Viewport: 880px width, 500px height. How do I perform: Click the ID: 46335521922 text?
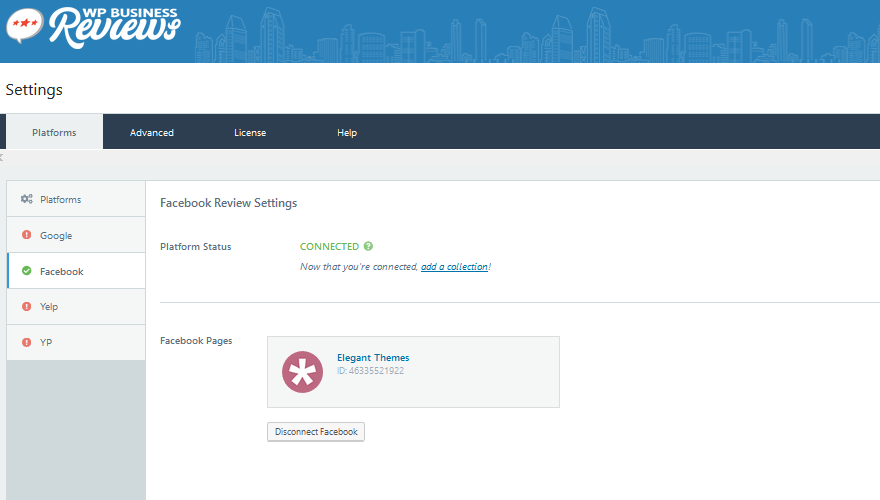click(x=370, y=370)
